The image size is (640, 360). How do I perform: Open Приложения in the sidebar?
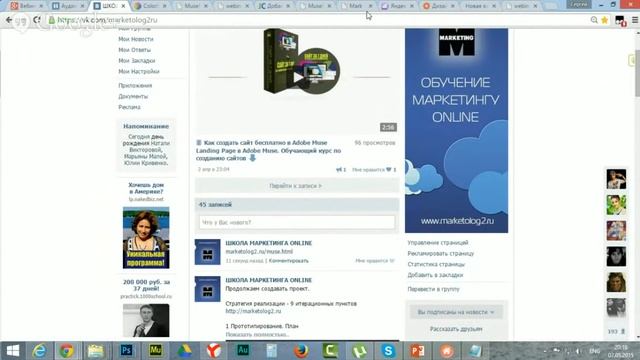click(x=135, y=86)
